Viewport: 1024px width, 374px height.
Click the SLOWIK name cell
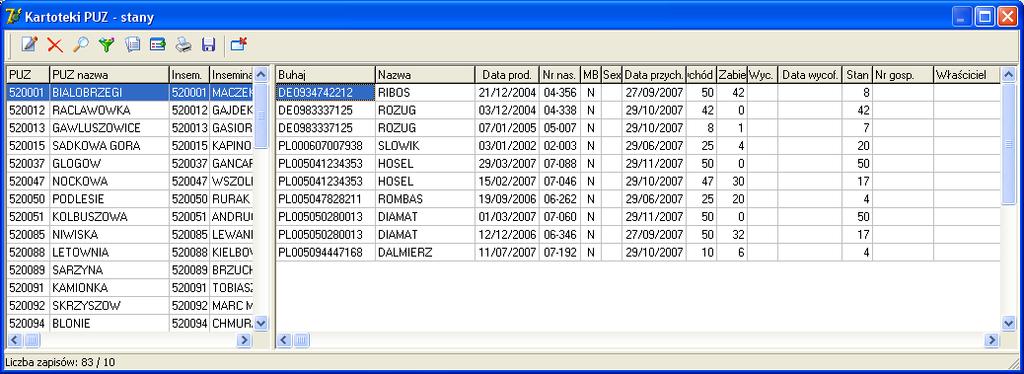[424, 146]
